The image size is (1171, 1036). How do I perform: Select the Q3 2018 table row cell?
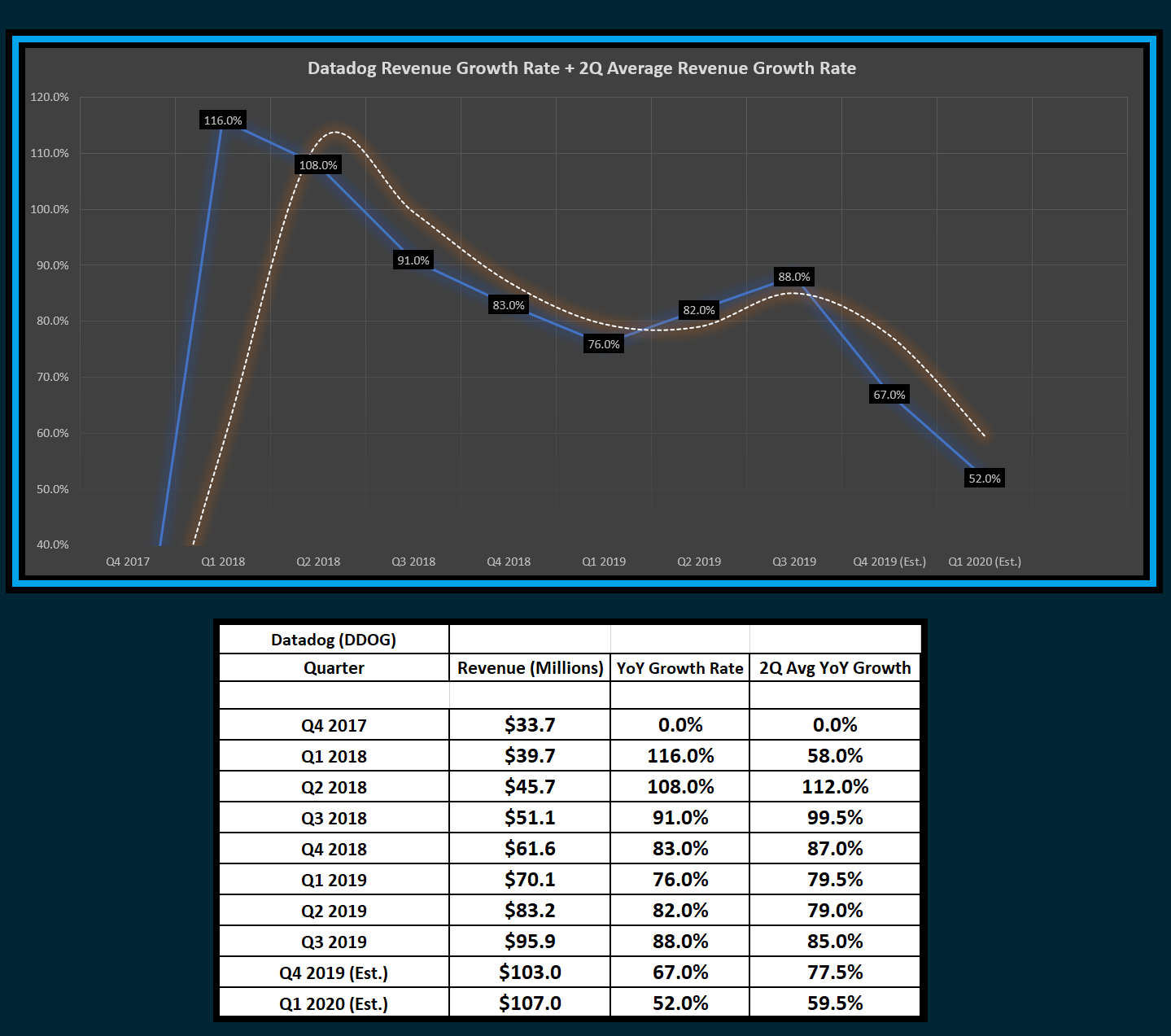334,818
